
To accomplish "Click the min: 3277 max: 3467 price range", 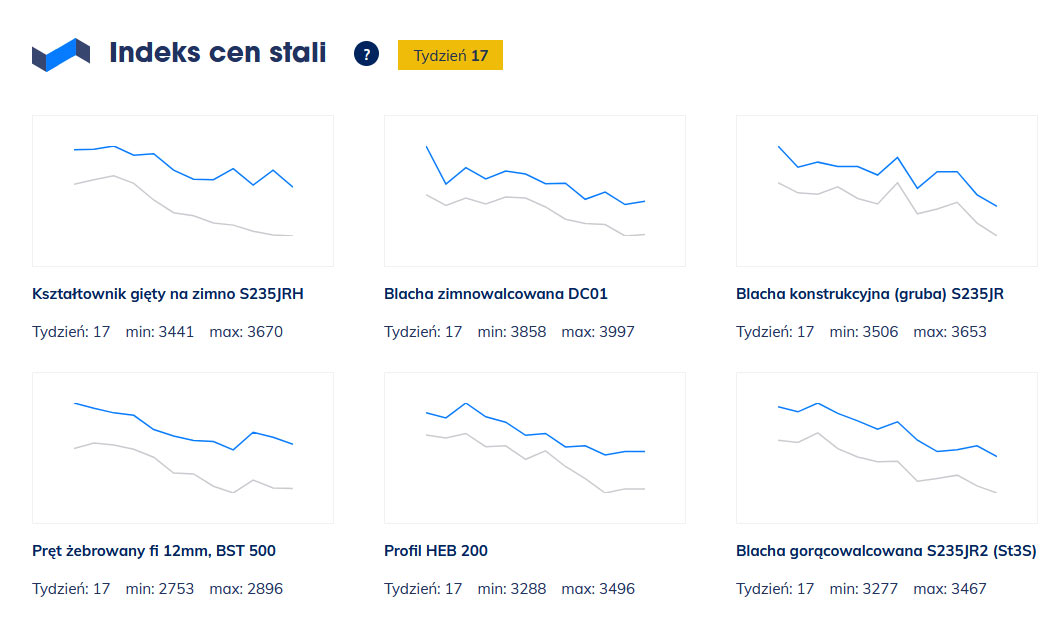I will [908, 589].
